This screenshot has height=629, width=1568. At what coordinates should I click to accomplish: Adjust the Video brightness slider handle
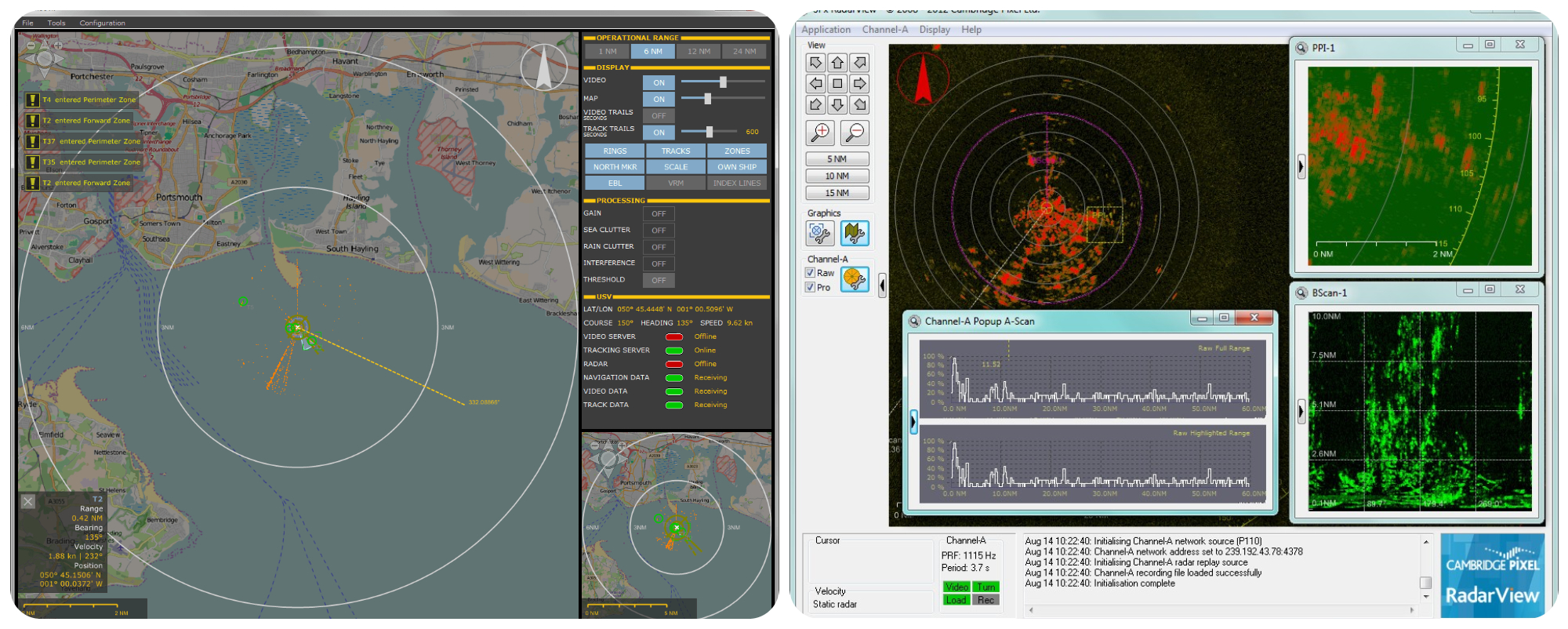click(x=723, y=82)
